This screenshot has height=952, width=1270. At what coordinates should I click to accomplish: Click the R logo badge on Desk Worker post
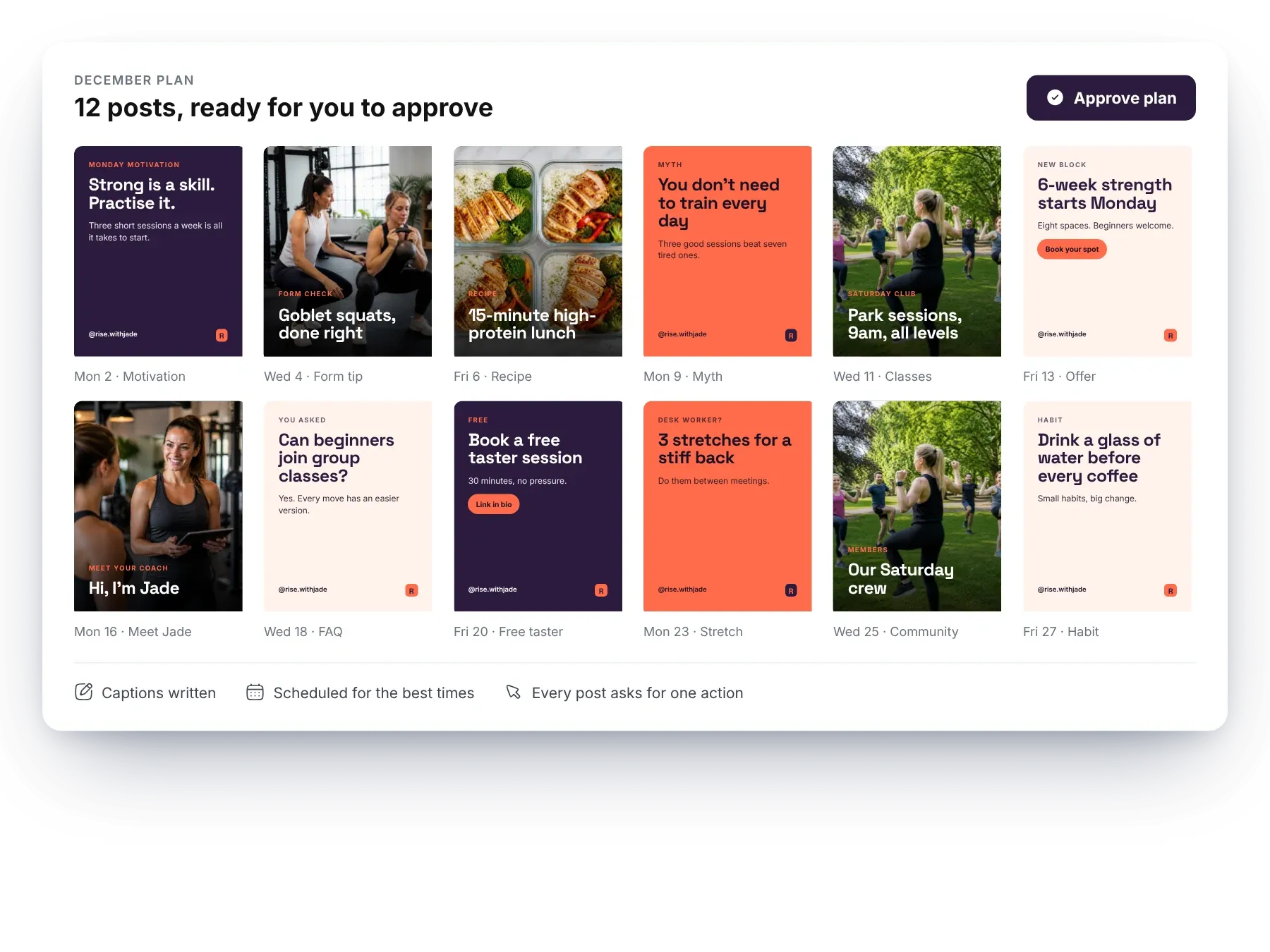[791, 590]
